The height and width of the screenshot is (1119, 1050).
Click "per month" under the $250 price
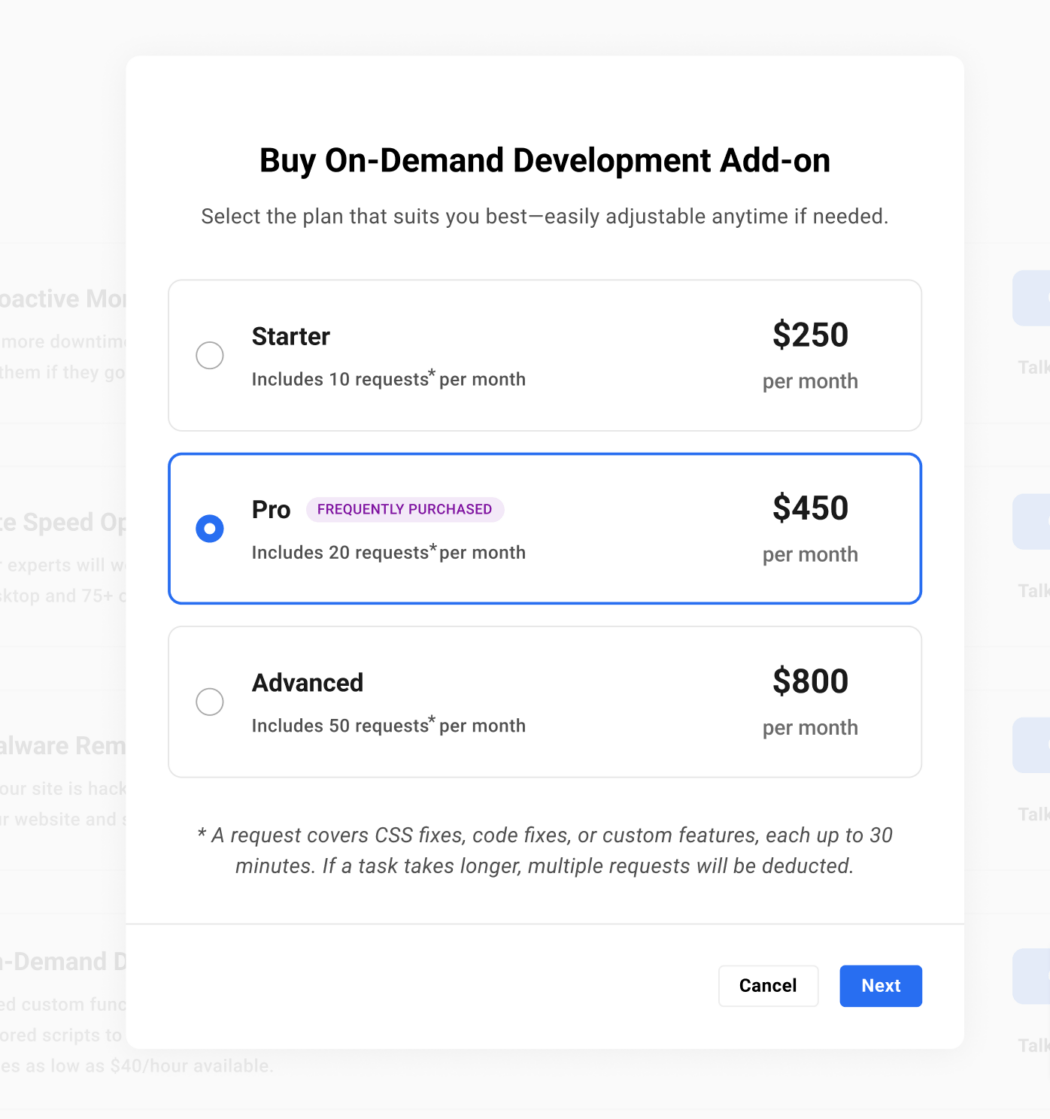[x=810, y=381]
